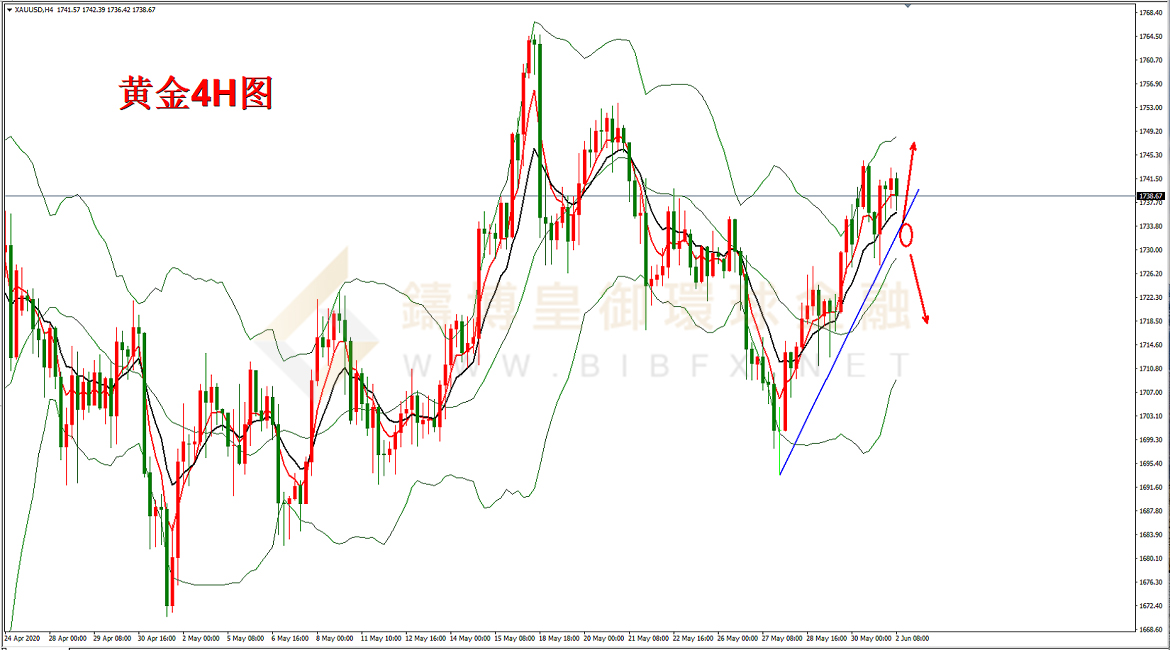Click the XAUUSD,H4 symbol header text
1170x650 pixels.
27,9
